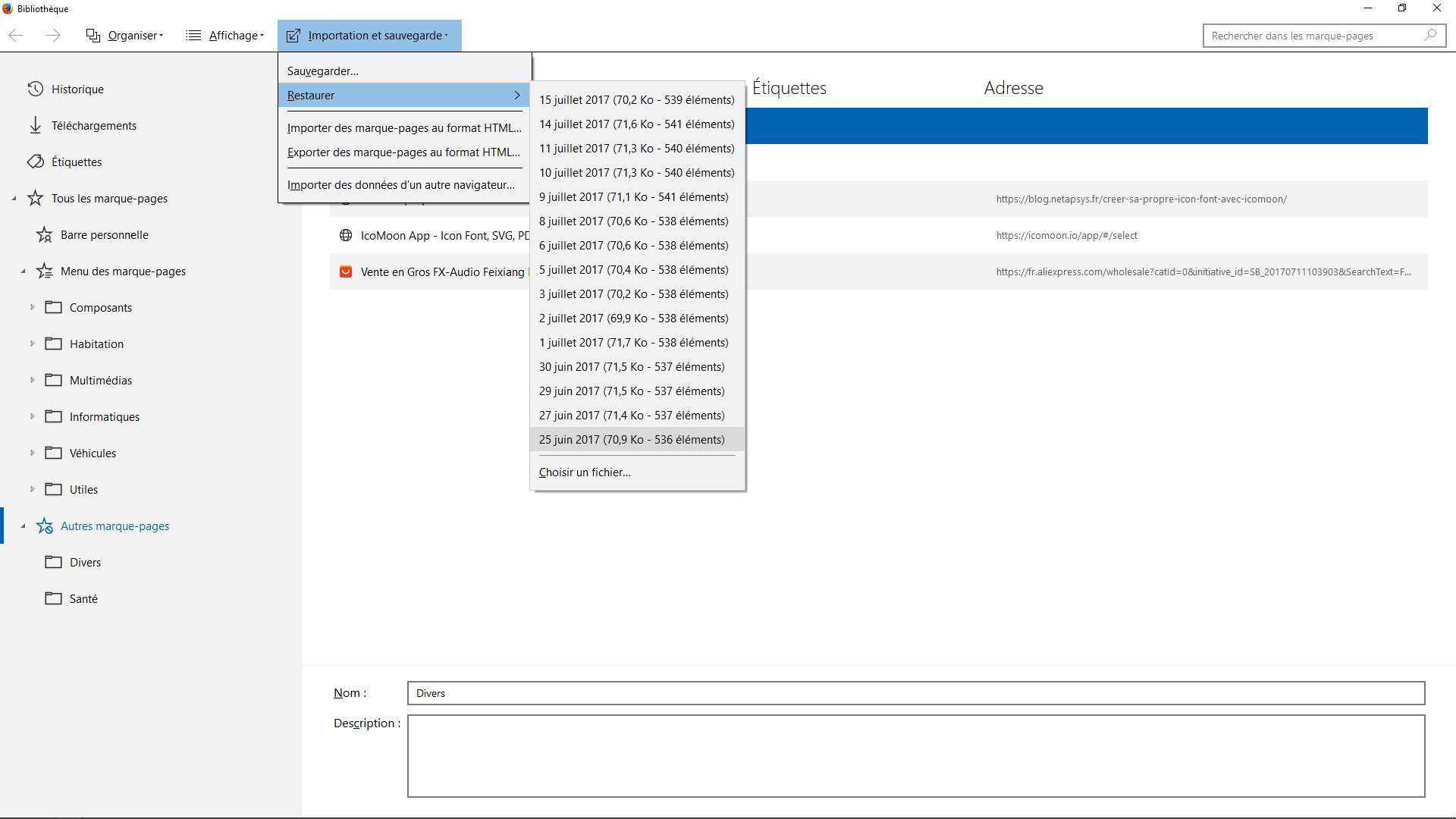Select Importer des marque-pages au format HTML
Image resolution: width=1456 pixels, height=819 pixels.
point(404,127)
